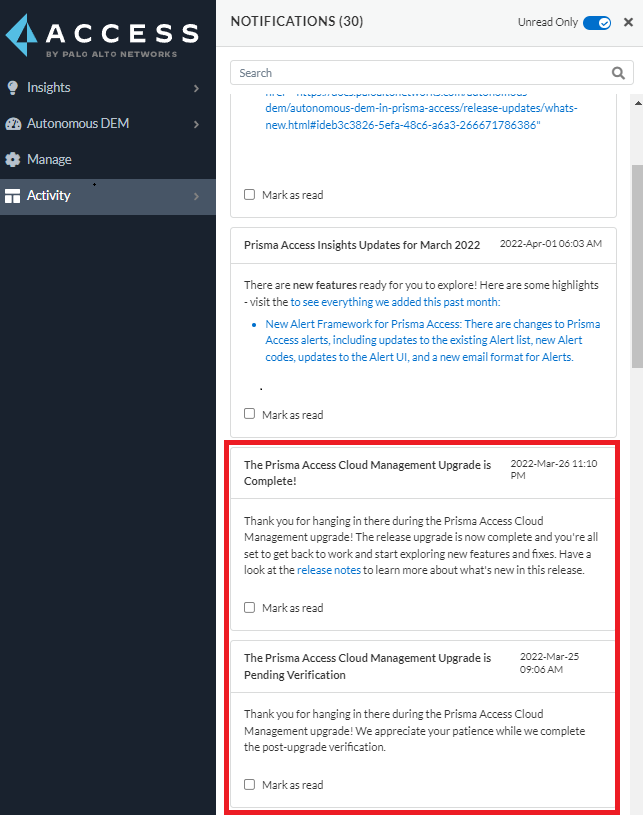Click the 'NOTIFICATIONS (30)' heading

[297, 21]
